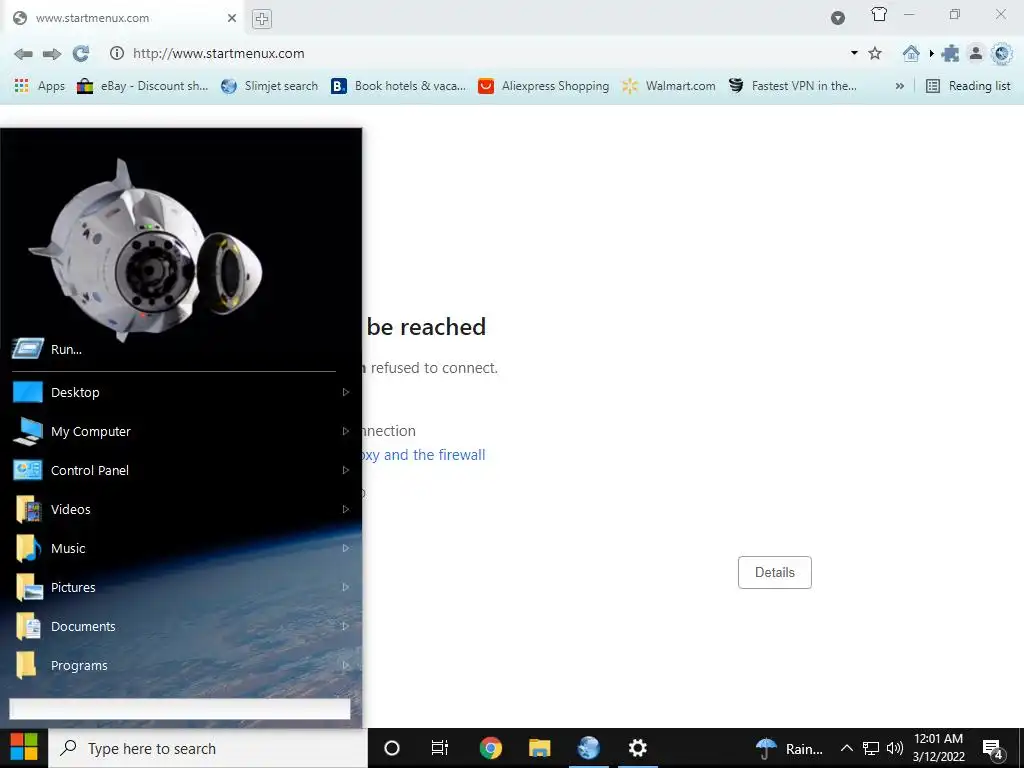
Task: Go forward using the browser forward arrow
Action: 52,54
